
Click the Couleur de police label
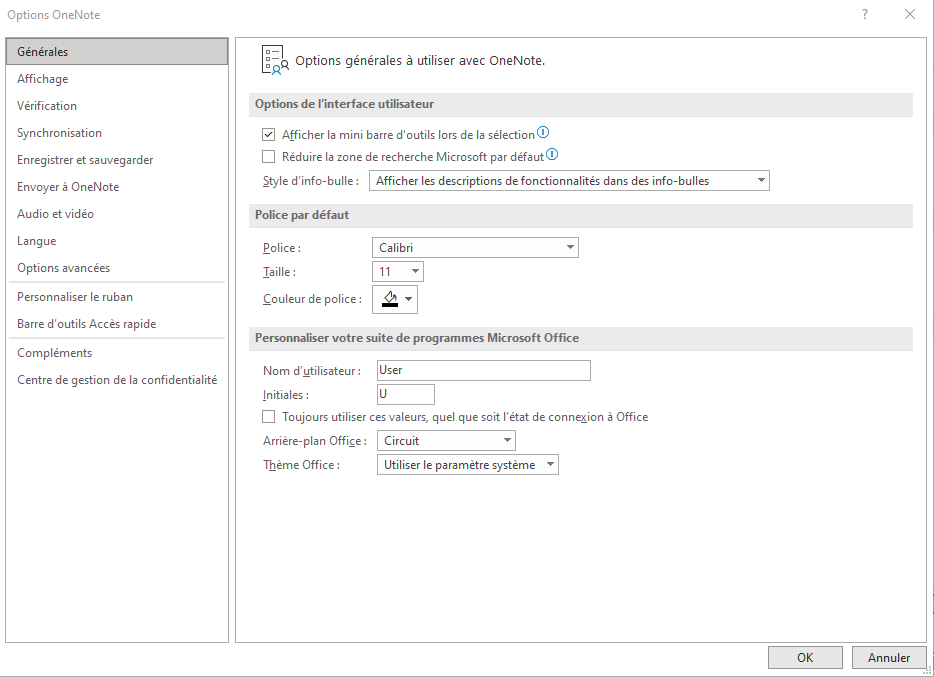pos(312,299)
